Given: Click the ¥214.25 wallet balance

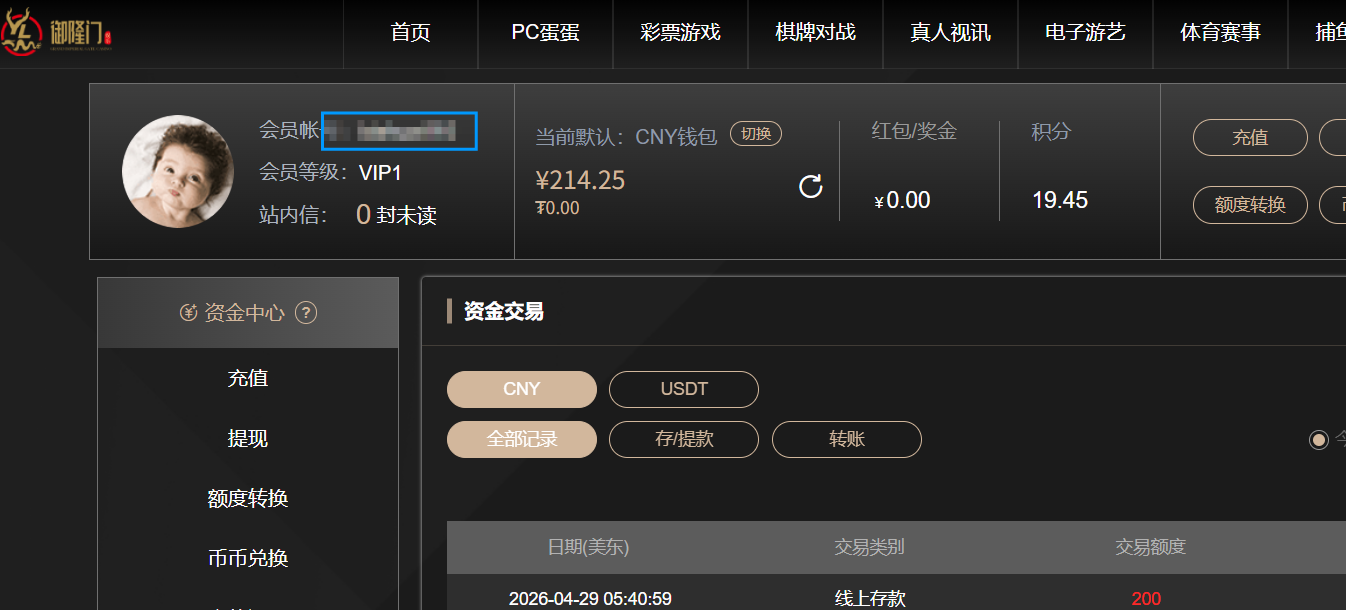Looking at the screenshot, I should tap(581, 180).
